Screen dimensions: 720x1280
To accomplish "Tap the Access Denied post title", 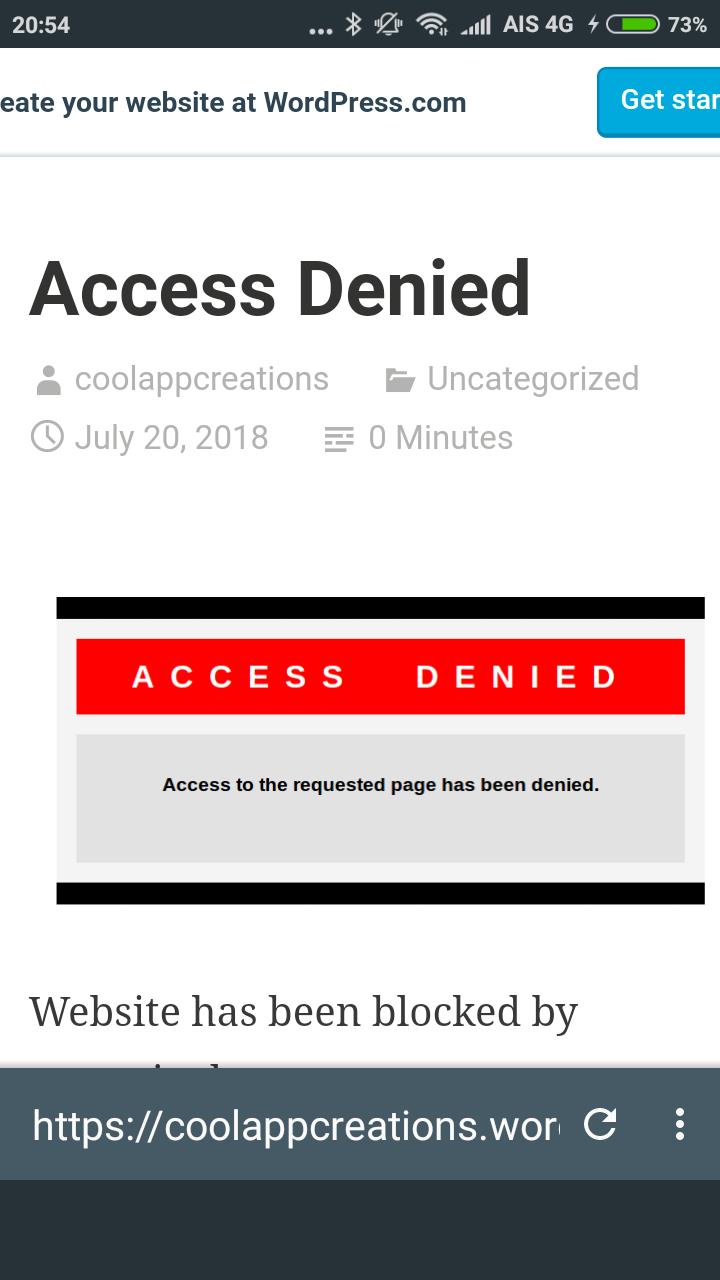I will click(x=280, y=288).
